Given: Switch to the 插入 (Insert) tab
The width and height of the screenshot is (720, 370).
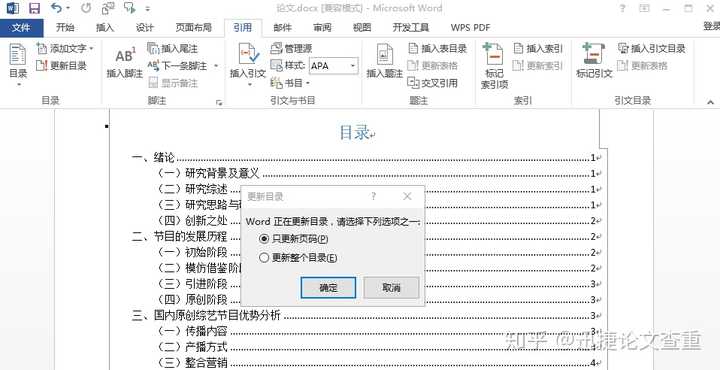Looking at the screenshot, I should [x=105, y=28].
